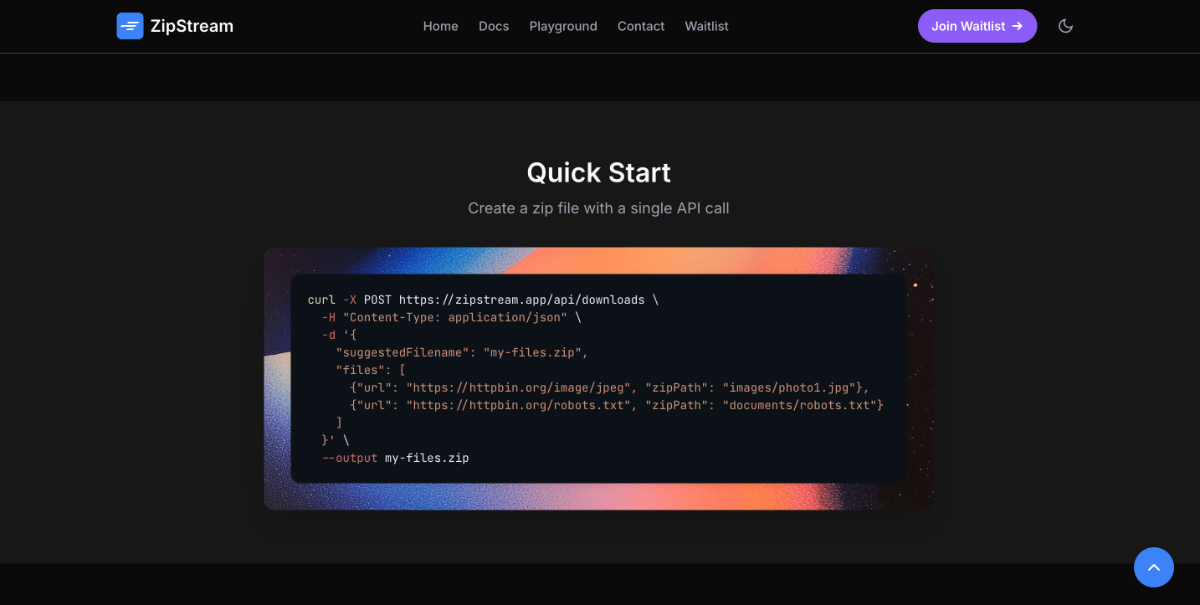Select the my-files.zip output filename text
Viewport: 1200px width, 605px height.
(x=428, y=457)
